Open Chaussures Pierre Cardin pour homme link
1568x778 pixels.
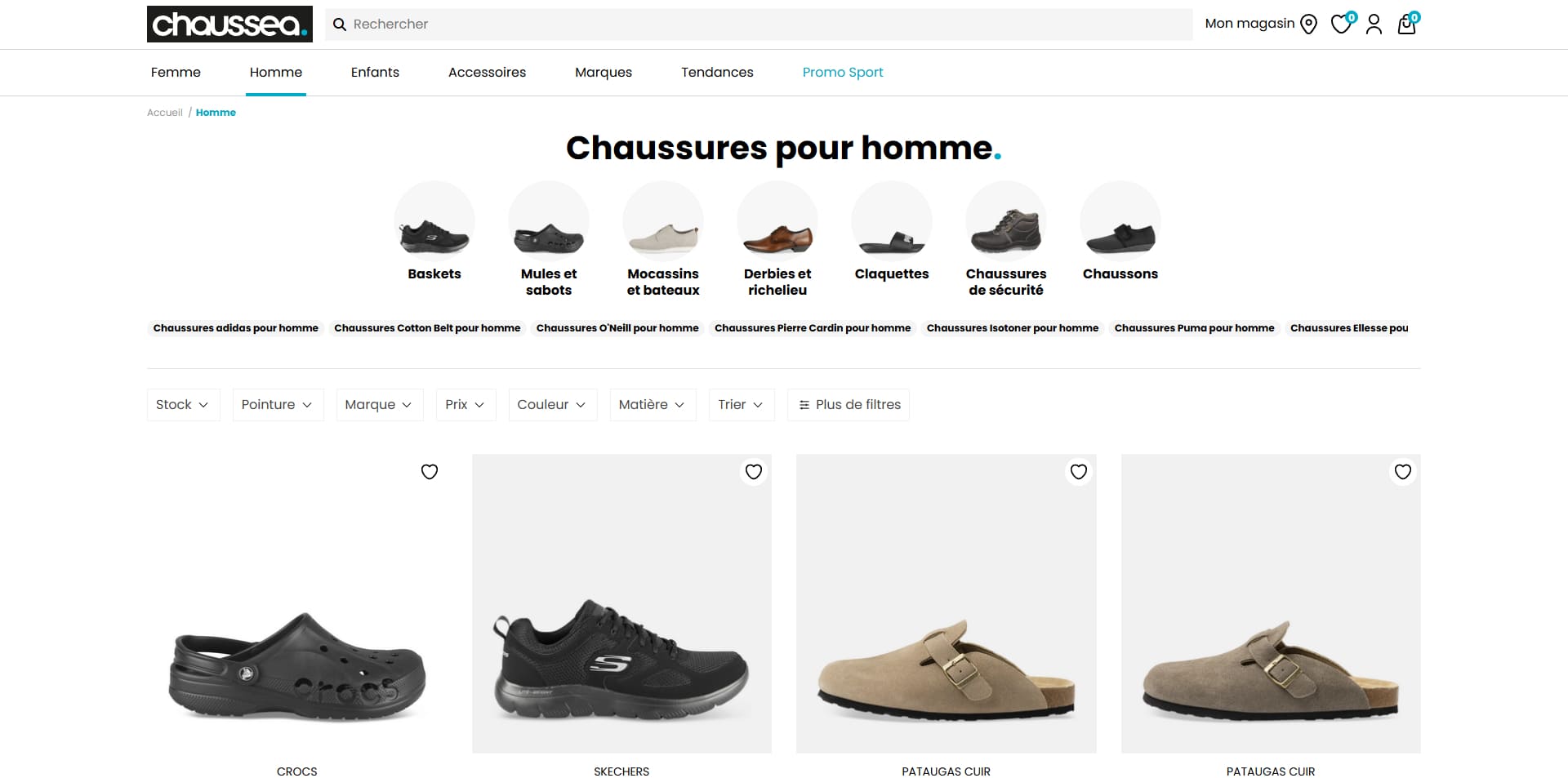coord(813,328)
